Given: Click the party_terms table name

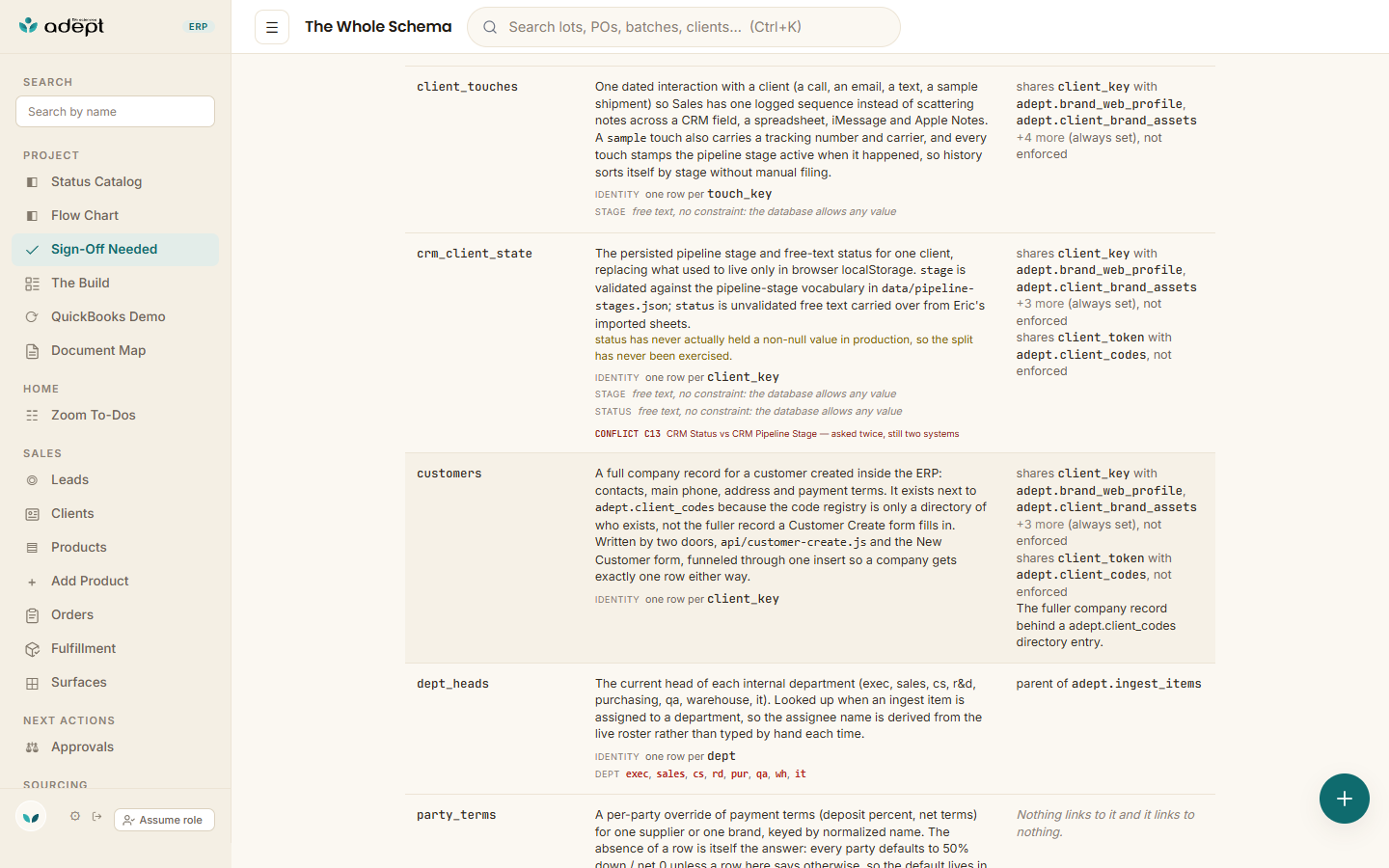Looking at the screenshot, I should pyautogui.click(x=456, y=815).
